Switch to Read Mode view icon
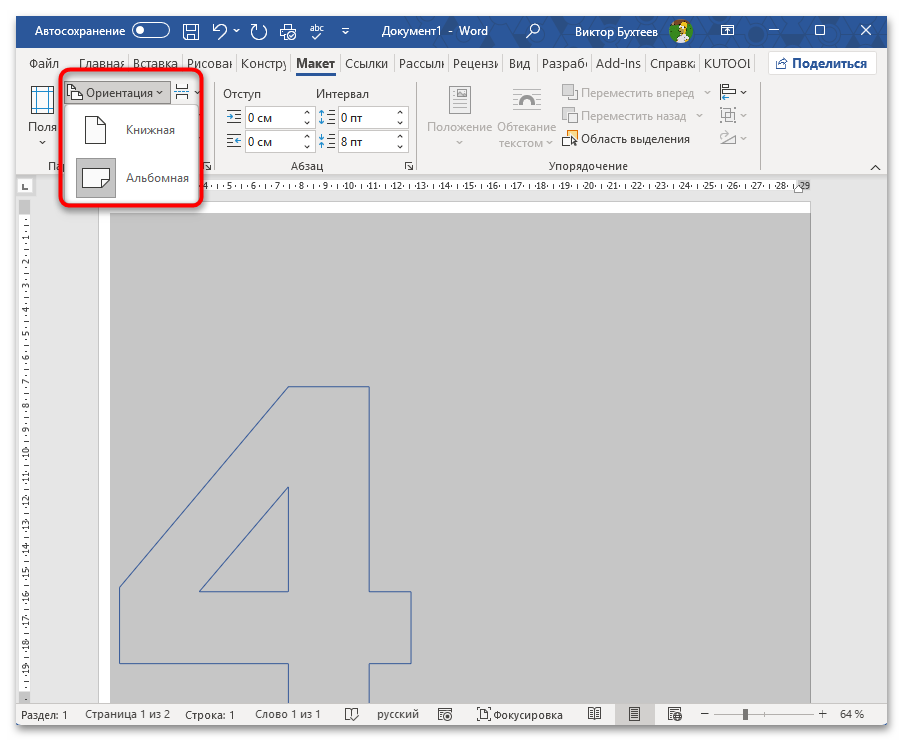 click(594, 715)
